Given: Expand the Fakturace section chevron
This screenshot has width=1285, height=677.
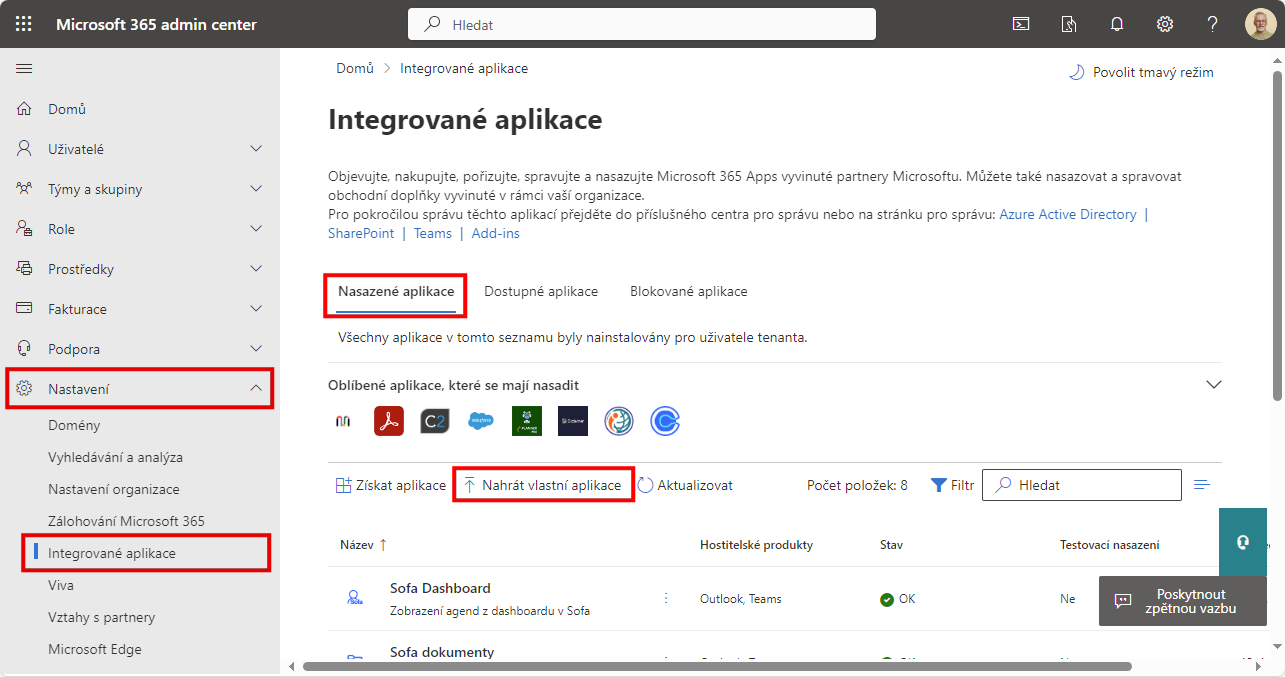Looking at the screenshot, I should tap(256, 309).
